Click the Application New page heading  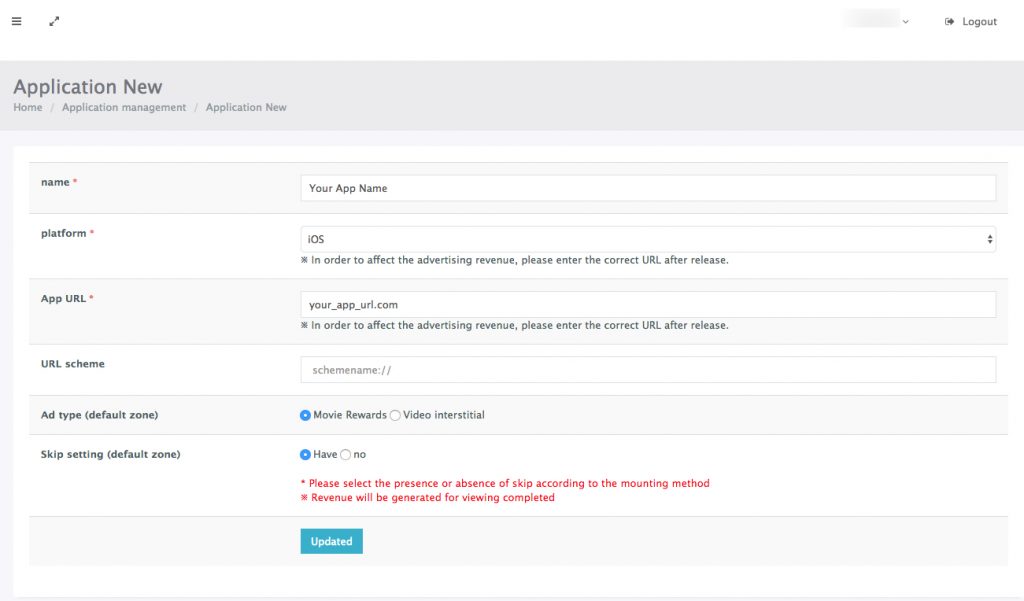[88, 87]
